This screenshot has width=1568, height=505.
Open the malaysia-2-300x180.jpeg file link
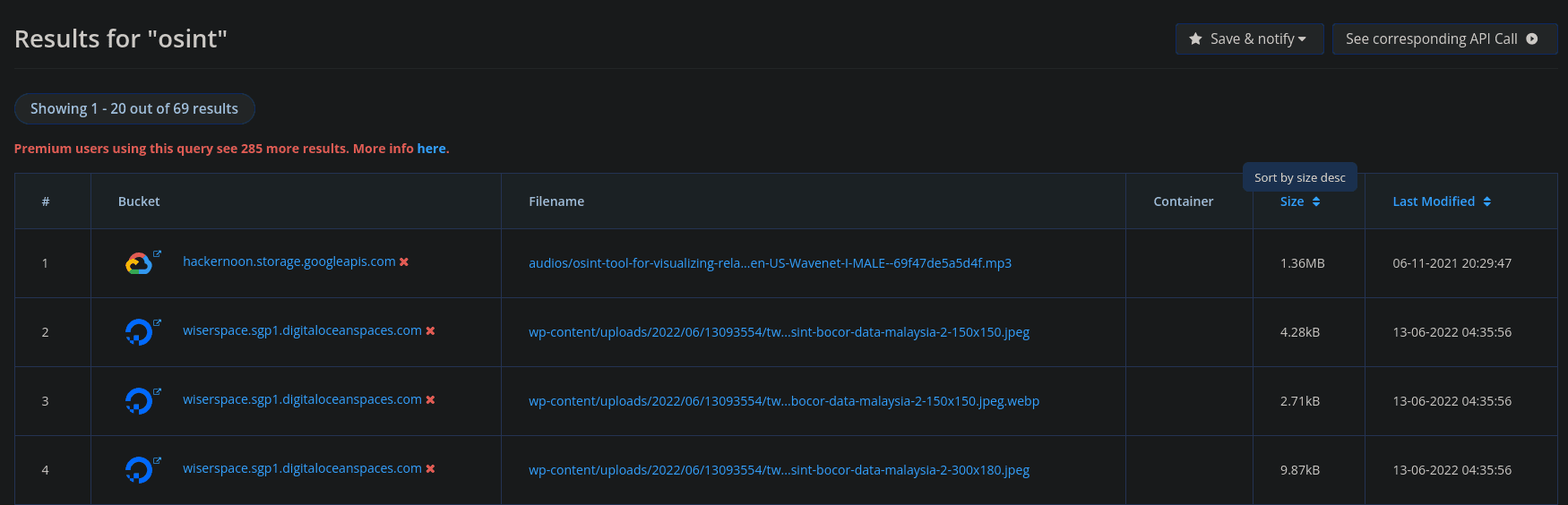[779, 470]
